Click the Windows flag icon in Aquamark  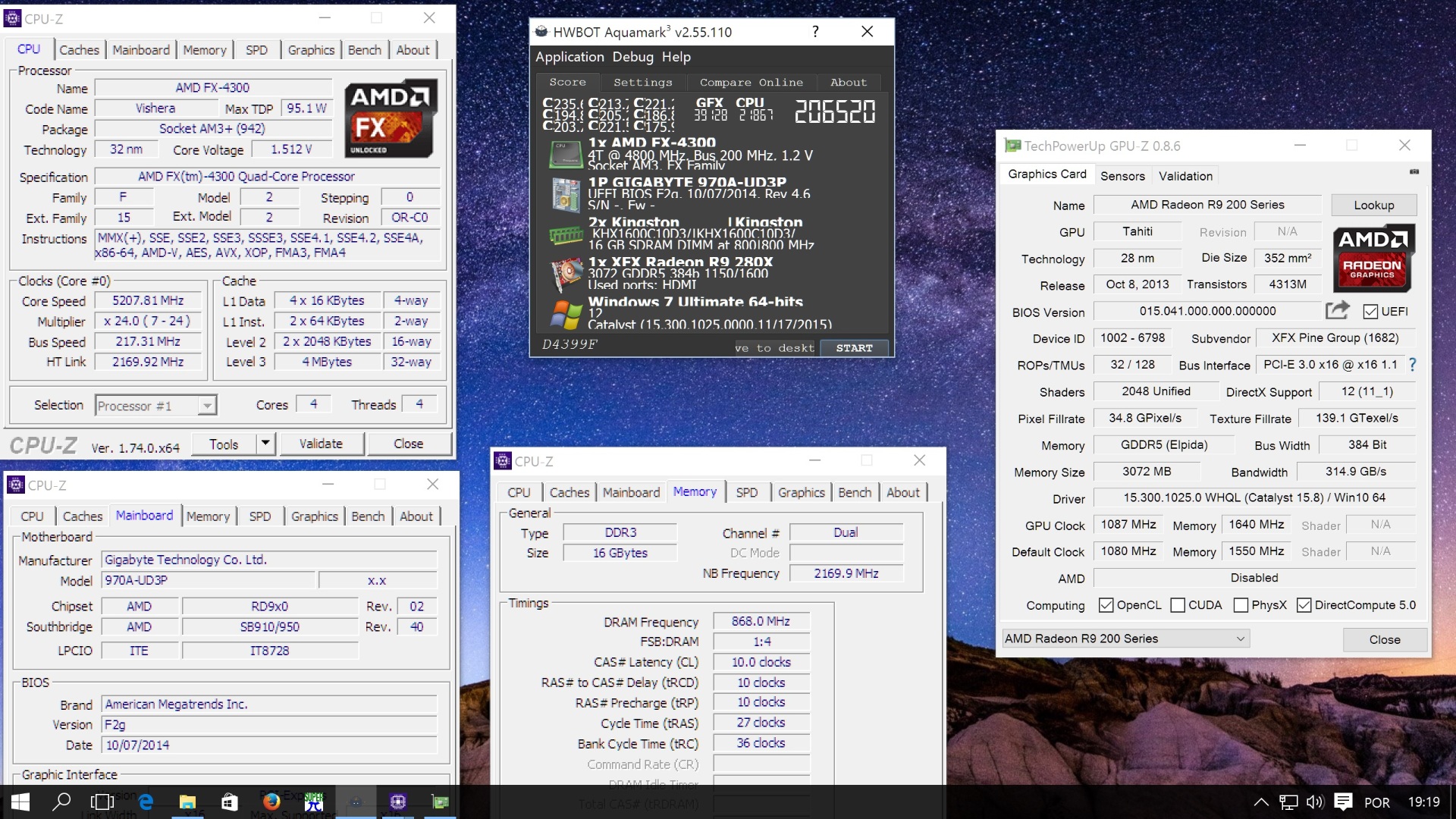pyautogui.click(x=566, y=315)
